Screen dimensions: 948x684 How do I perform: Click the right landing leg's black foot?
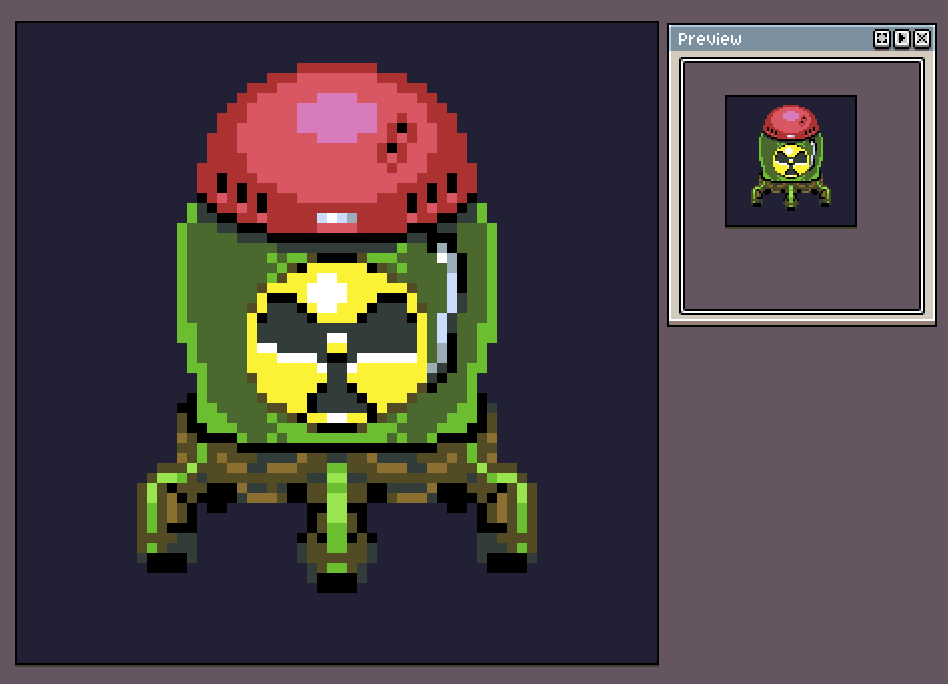(x=507, y=562)
